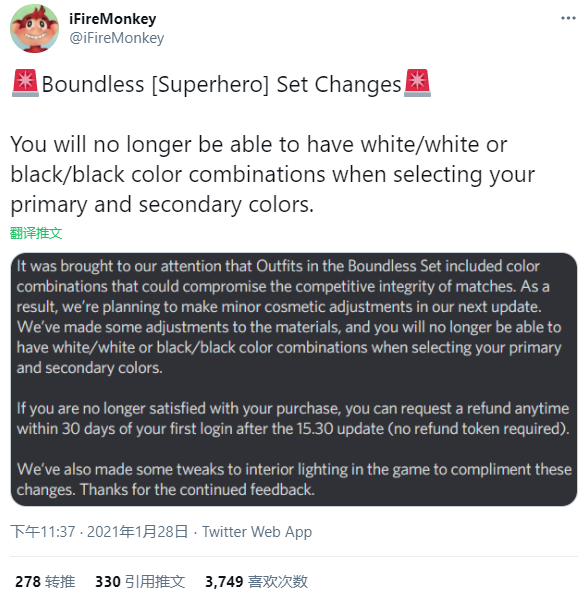Open the attached dark statement image
586x601 pixels.
[294, 379]
